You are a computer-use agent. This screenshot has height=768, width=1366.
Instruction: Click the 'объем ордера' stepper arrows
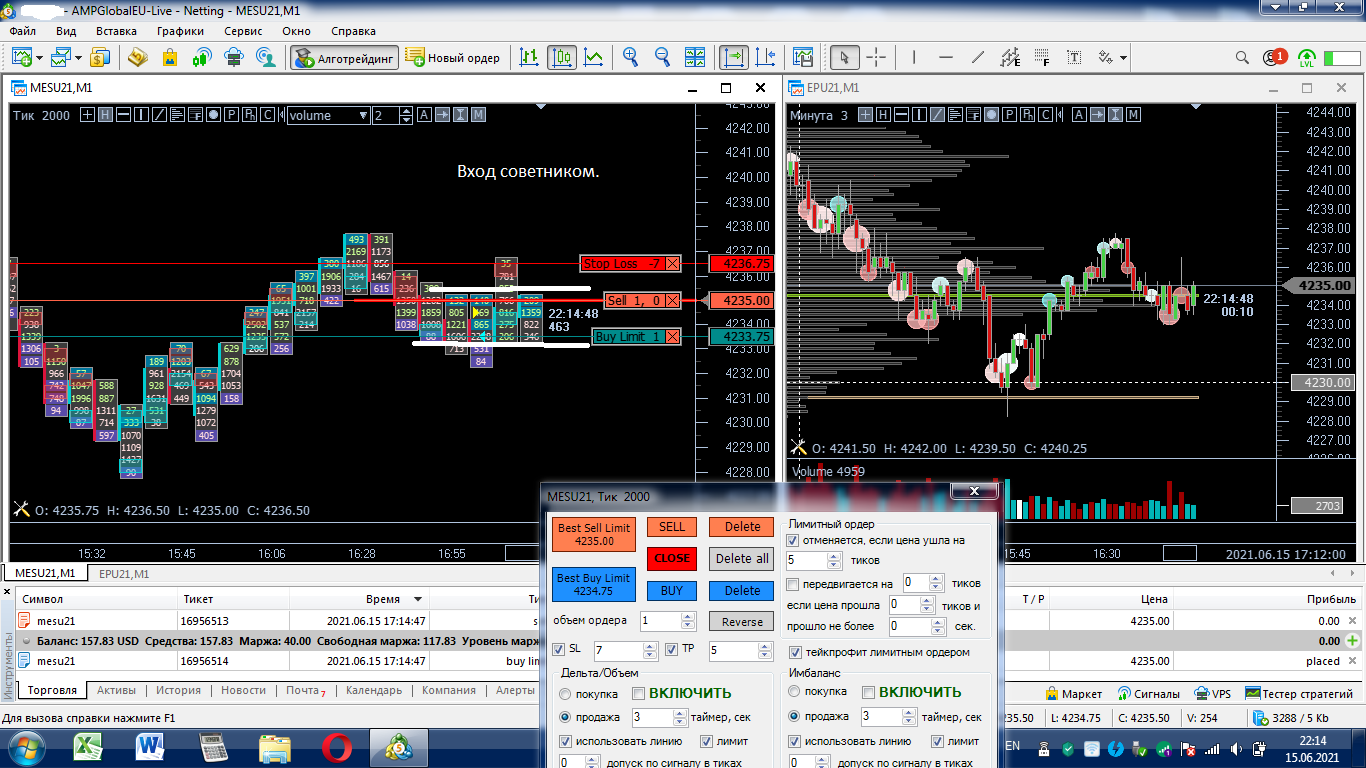click(x=687, y=621)
